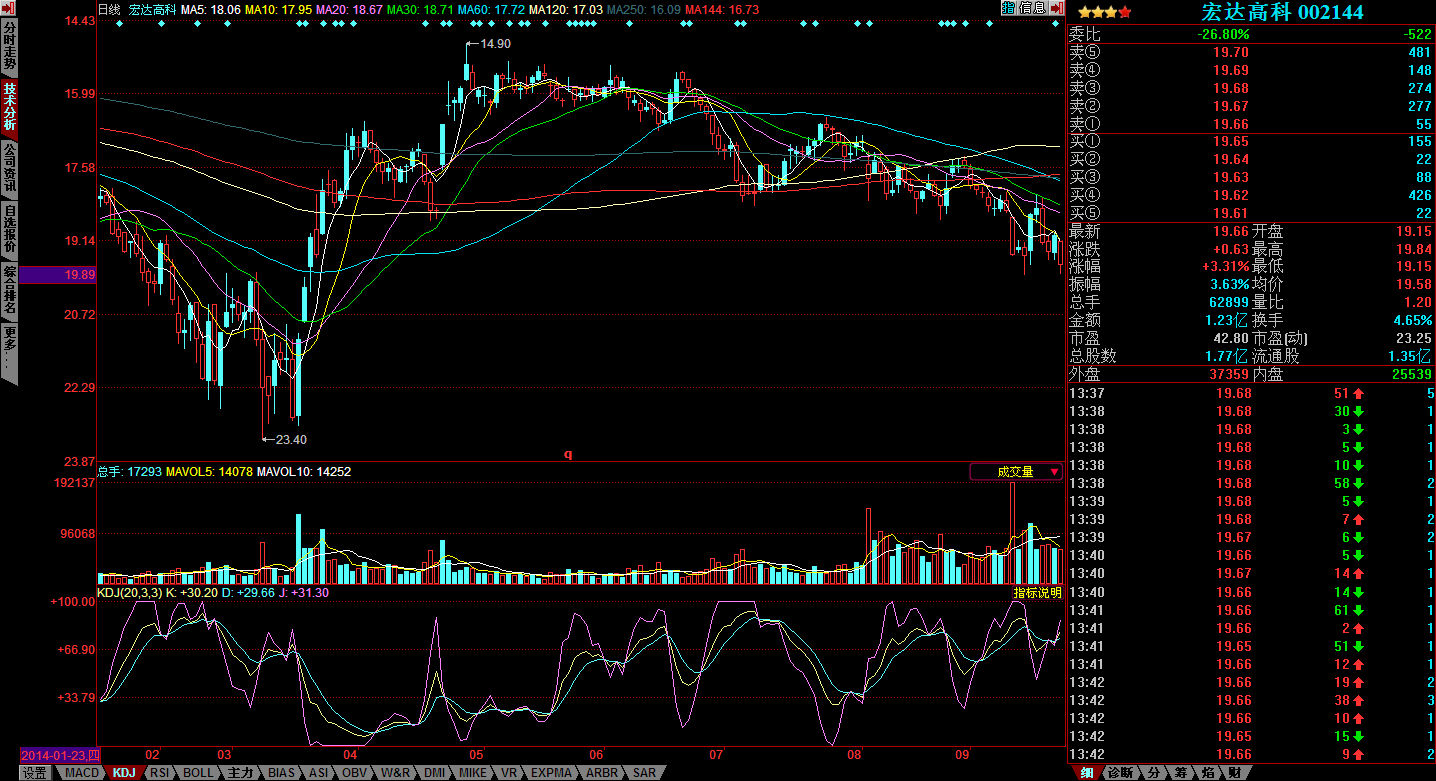Screen dimensions: 1436x781
Task: Switch indicator to BOLL
Action: click(198, 773)
